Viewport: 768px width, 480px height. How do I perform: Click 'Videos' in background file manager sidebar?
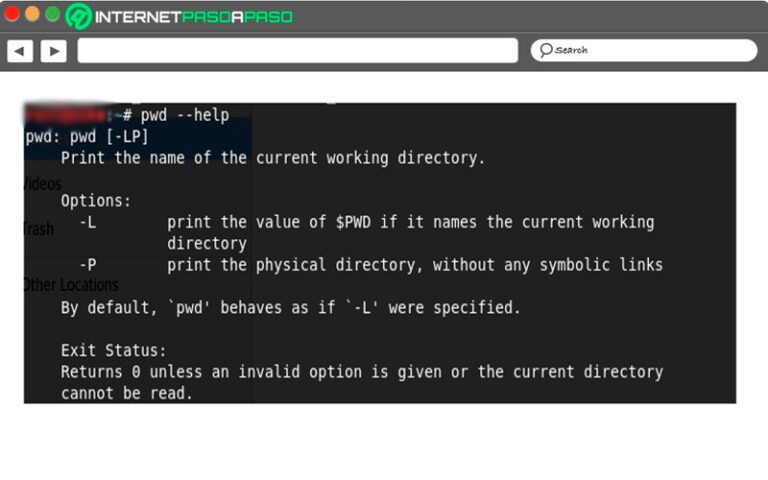click(x=43, y=184)
